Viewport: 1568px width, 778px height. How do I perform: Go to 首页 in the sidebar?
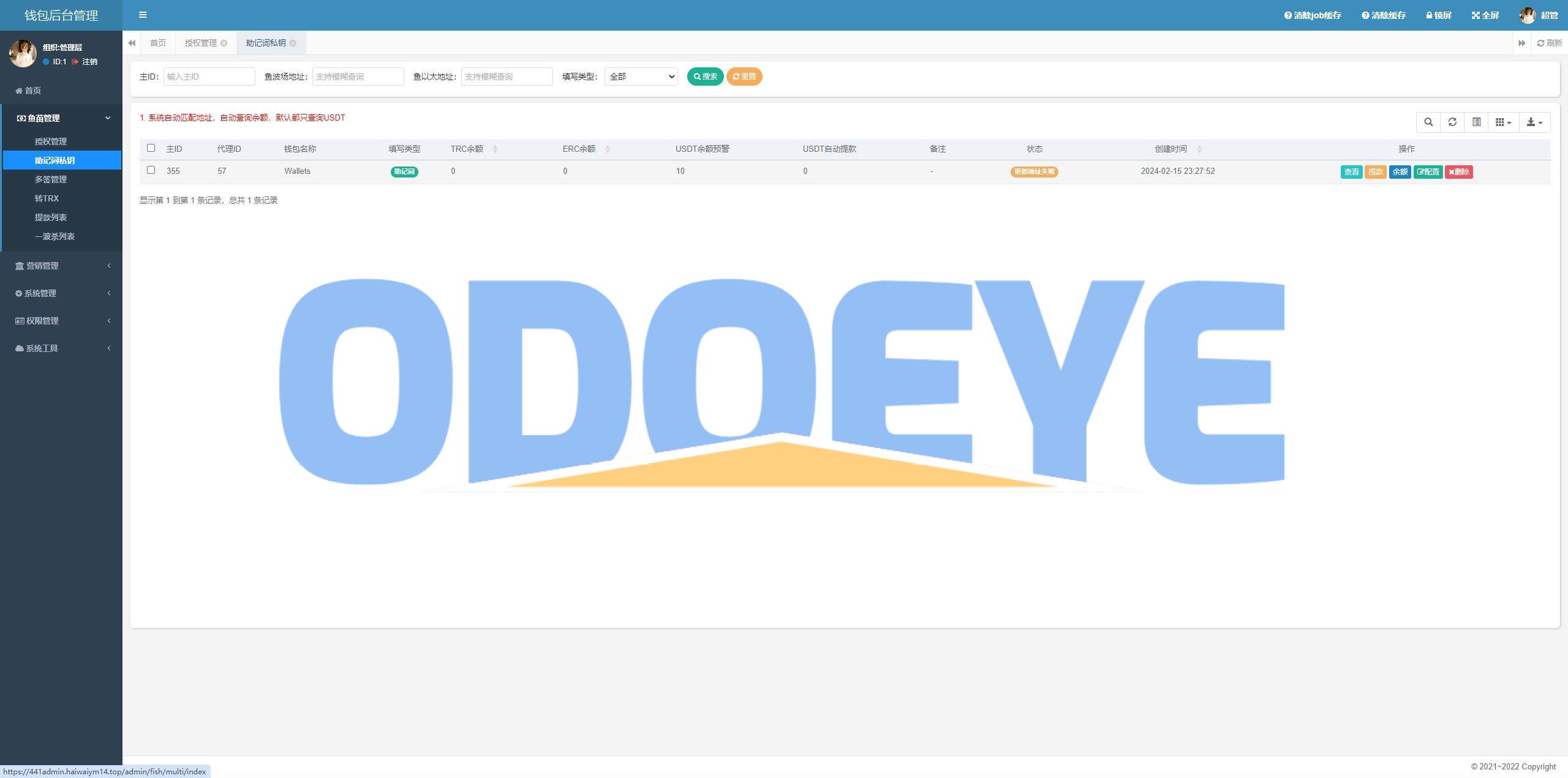(28, 91)
